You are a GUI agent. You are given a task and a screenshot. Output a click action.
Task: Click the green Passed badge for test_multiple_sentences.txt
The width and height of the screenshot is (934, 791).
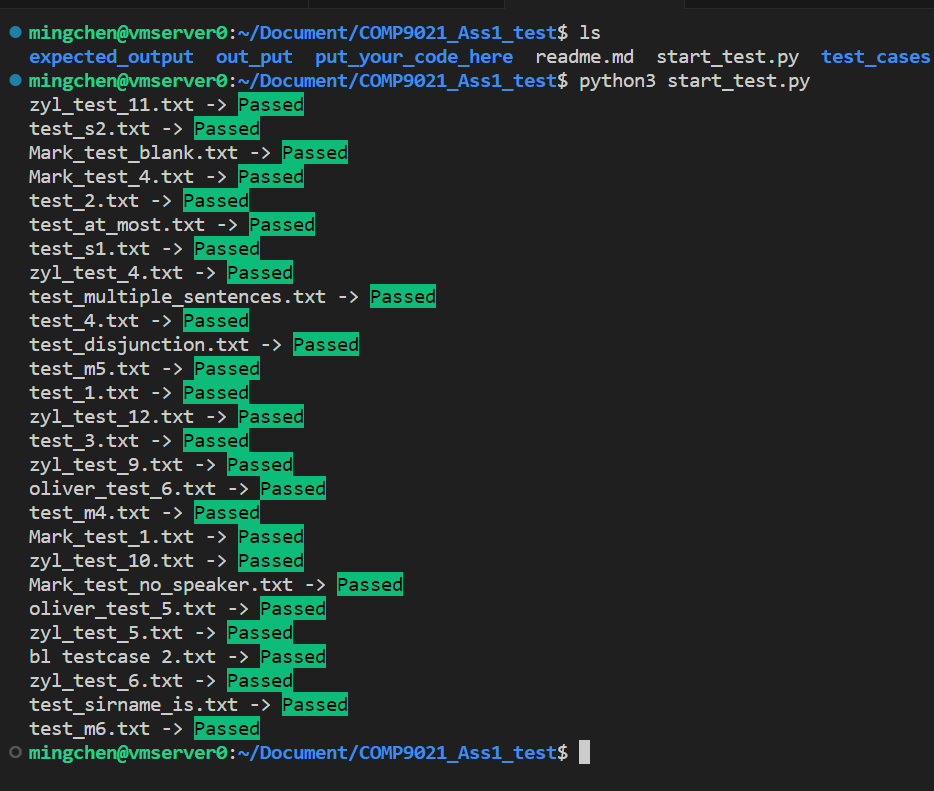[x=402, y=296]
